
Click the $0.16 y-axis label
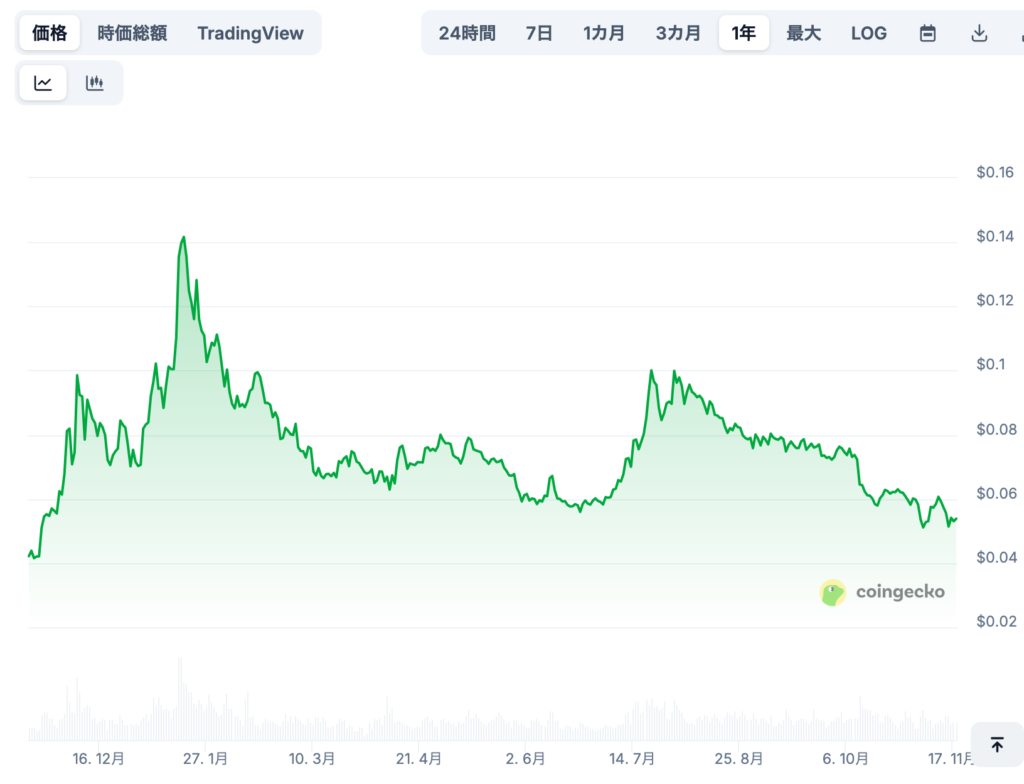994,172
